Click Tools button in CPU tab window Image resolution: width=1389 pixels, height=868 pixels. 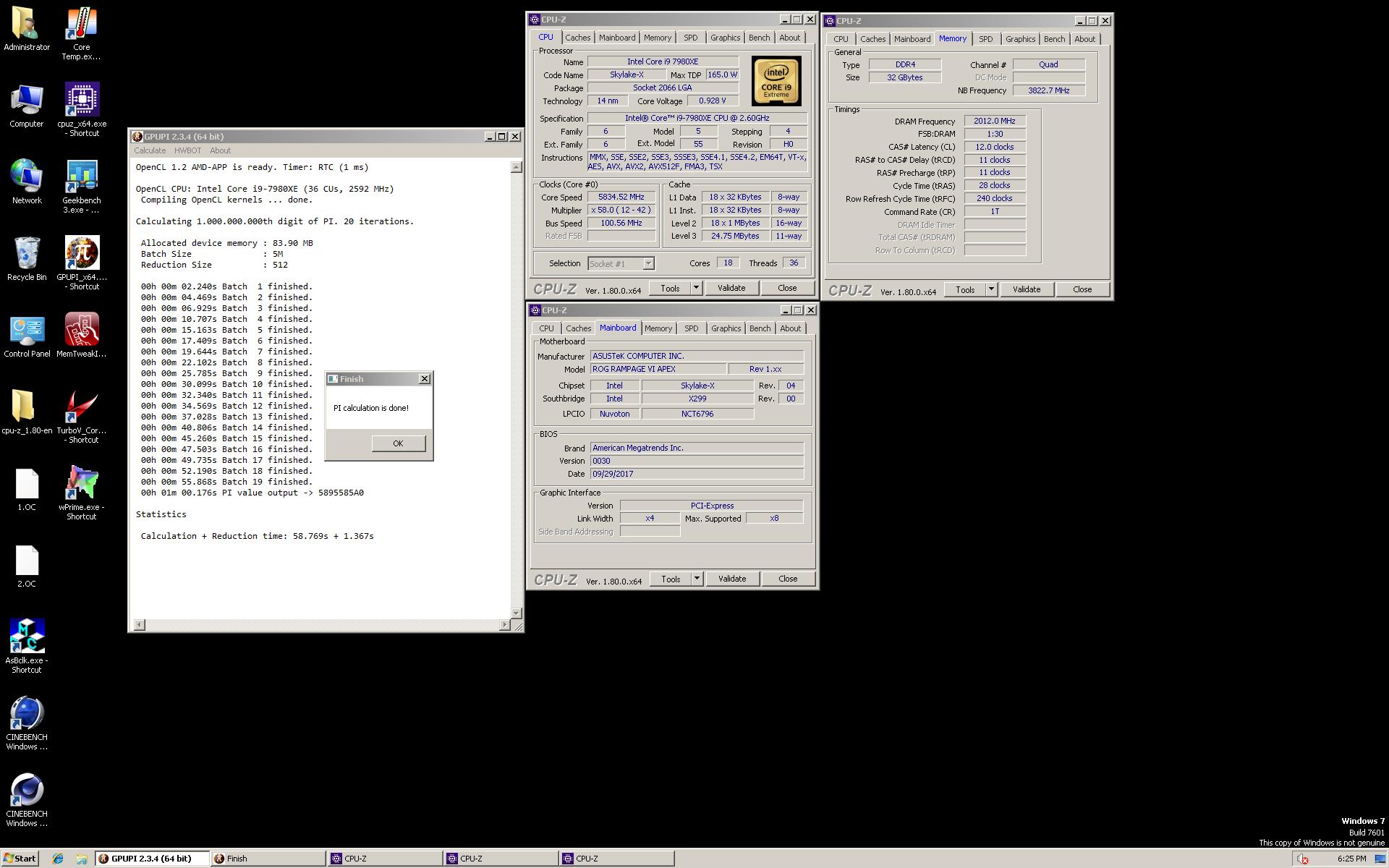(670, 288)
